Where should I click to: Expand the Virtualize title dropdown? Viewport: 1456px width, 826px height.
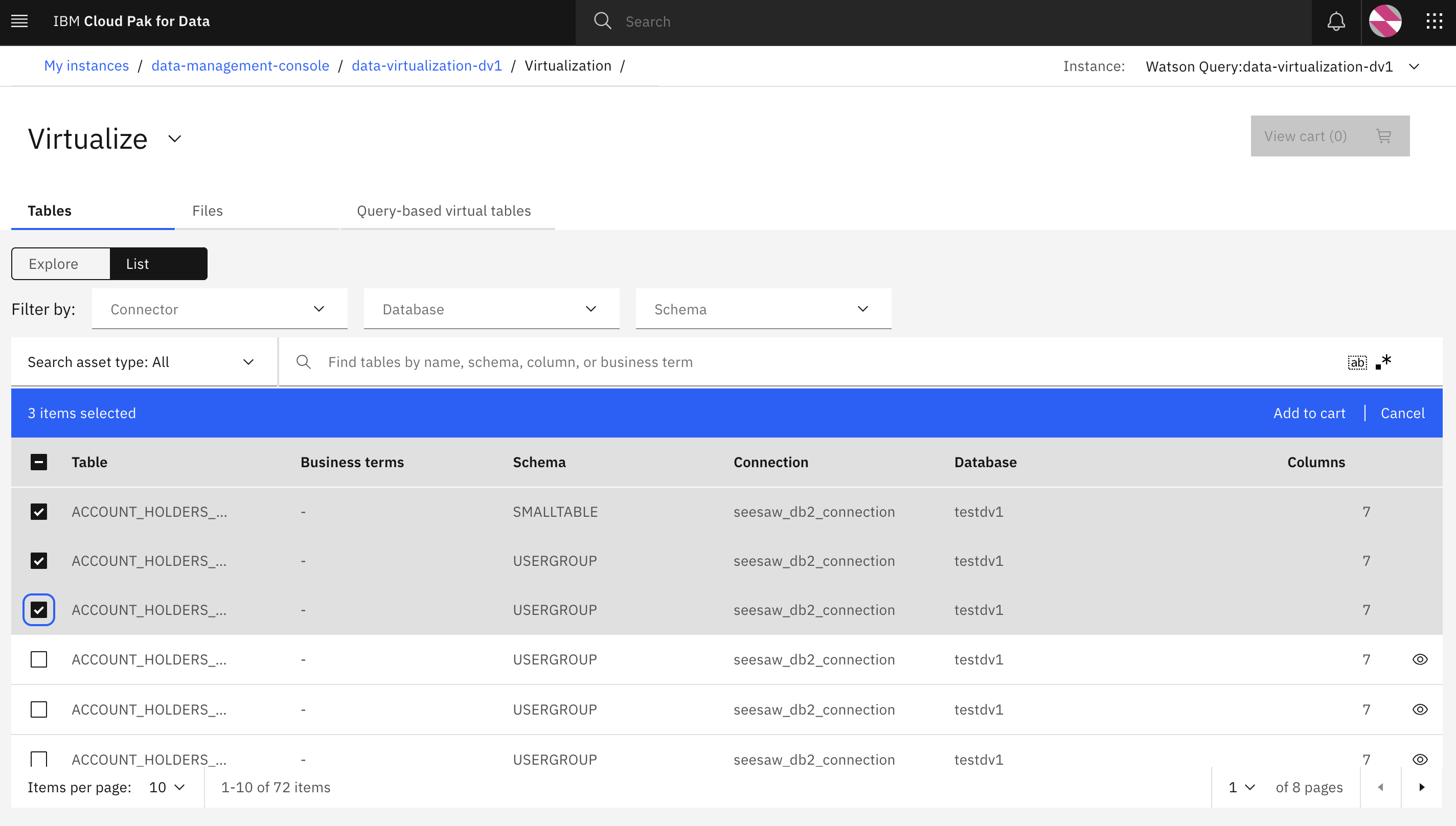[175, 139]
